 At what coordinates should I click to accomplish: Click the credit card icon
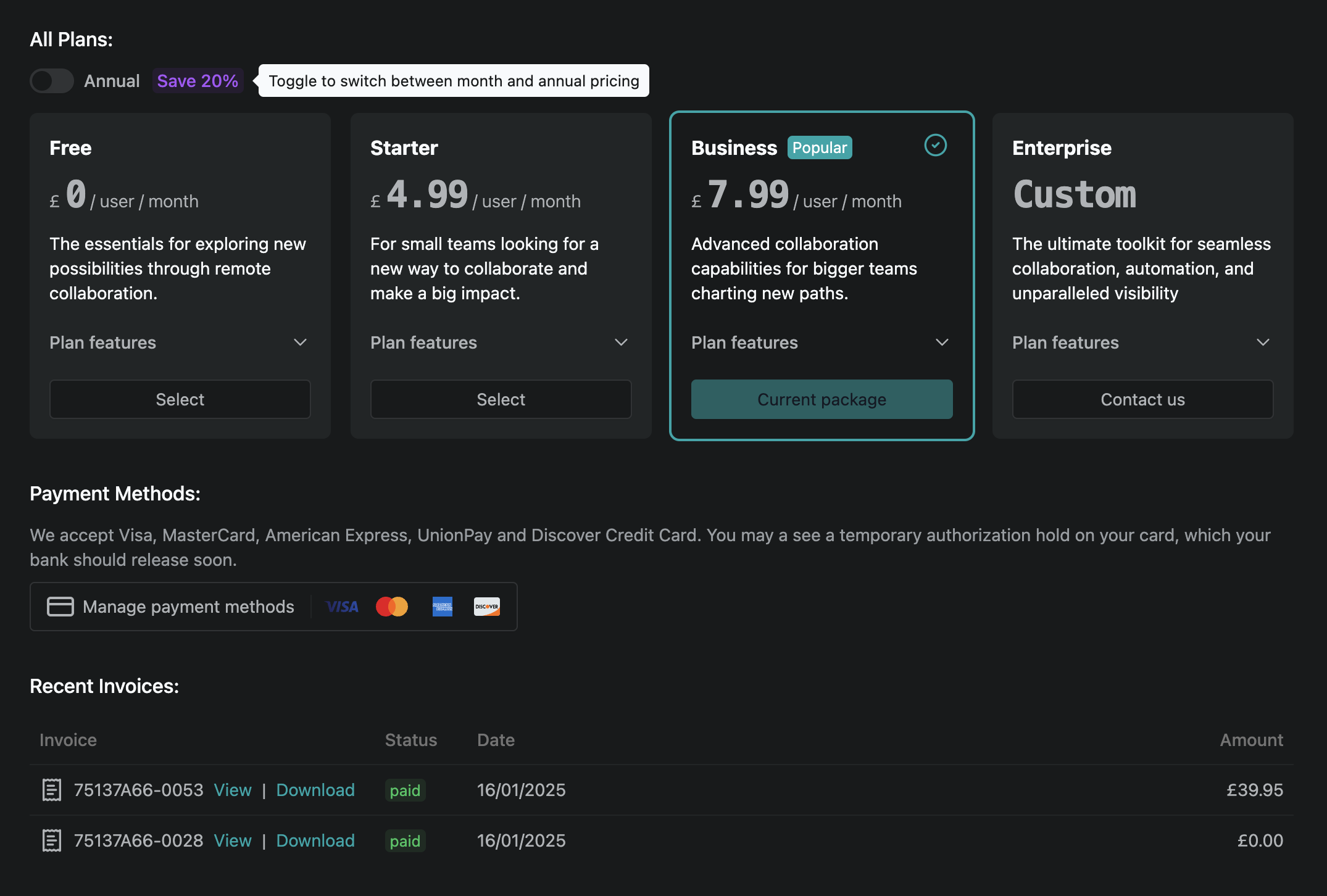pyautogui.click(x=60, y=607)
